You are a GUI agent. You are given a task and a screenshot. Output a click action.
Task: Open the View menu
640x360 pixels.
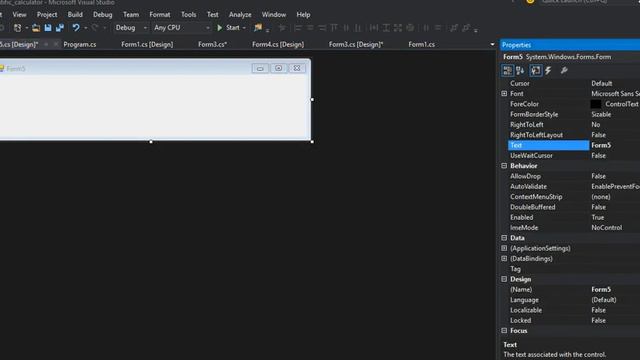(x=19, y=15)
